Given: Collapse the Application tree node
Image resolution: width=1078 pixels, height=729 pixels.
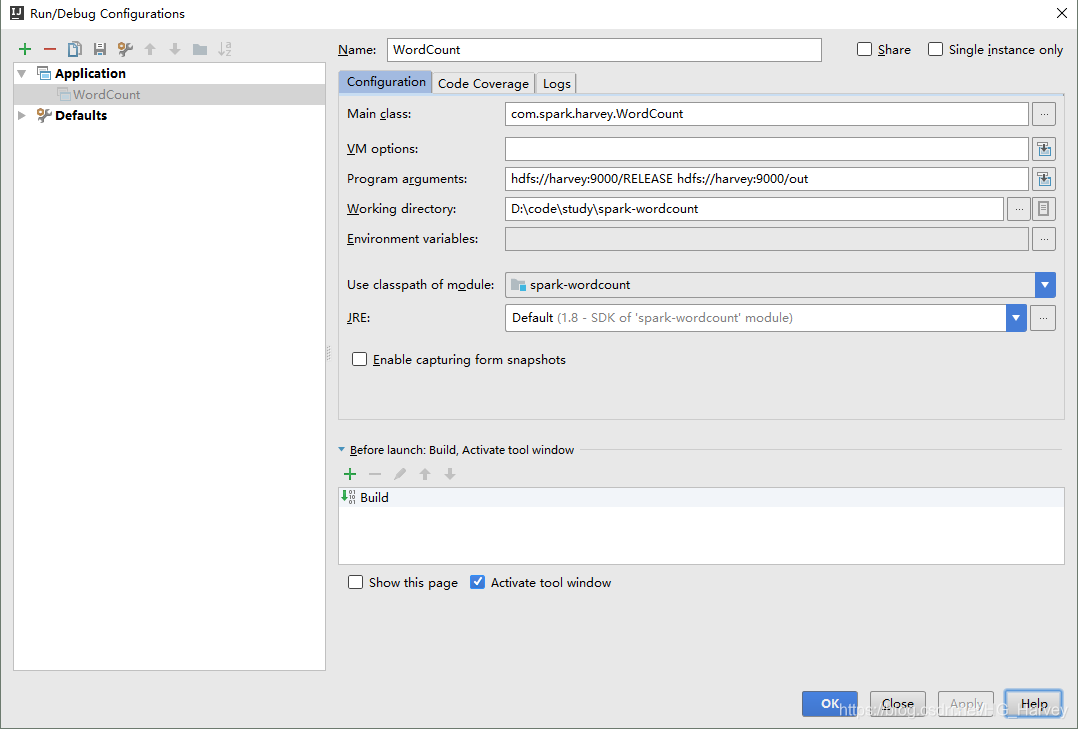Looking at the screenshot, I should point(22,74).
